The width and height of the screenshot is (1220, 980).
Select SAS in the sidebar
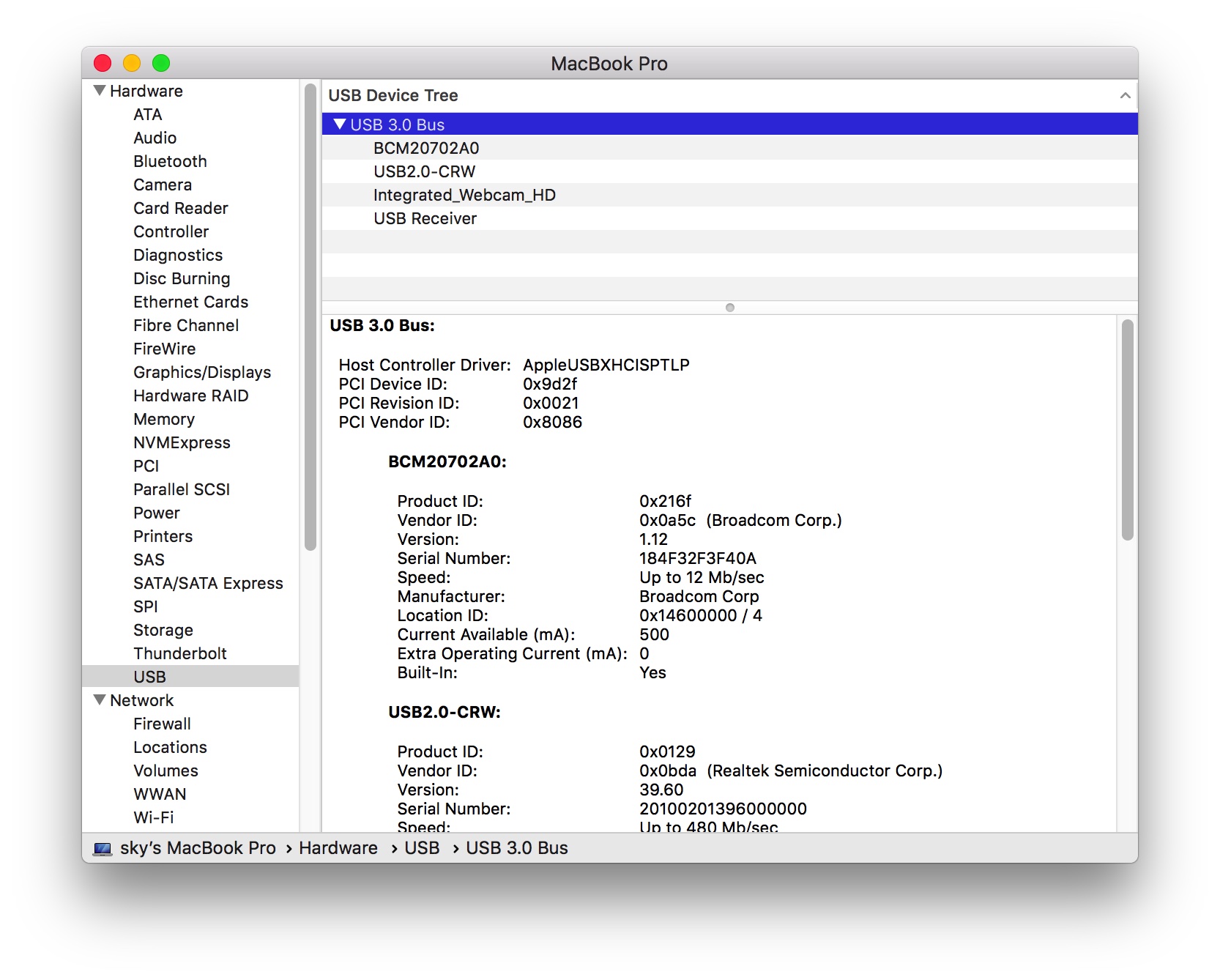[149, 560]
